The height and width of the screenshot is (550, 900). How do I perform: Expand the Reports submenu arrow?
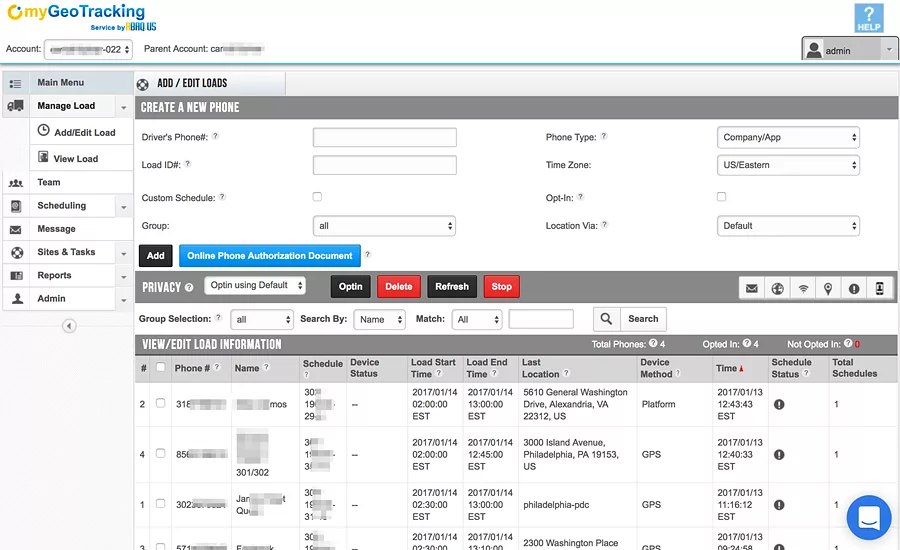[123, 277]
